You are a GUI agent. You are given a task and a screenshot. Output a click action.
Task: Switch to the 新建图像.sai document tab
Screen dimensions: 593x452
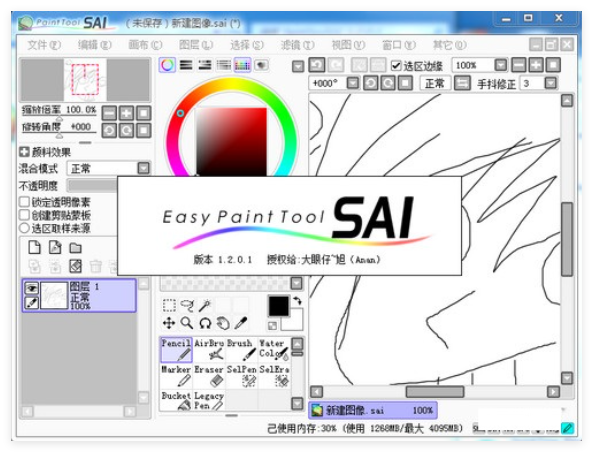click(x=373, y=410)
